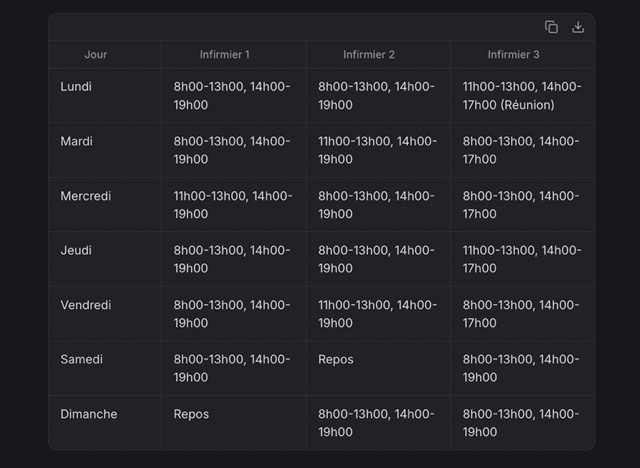Click Lundi cell containing Réunion note

click(522, 96)
